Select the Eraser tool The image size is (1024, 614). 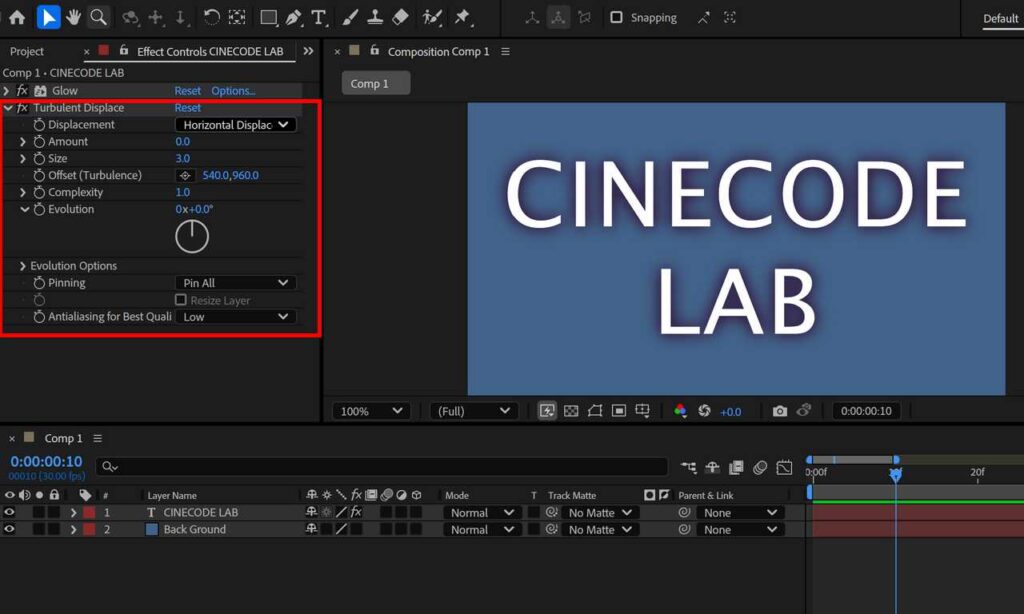click(400, 18)
